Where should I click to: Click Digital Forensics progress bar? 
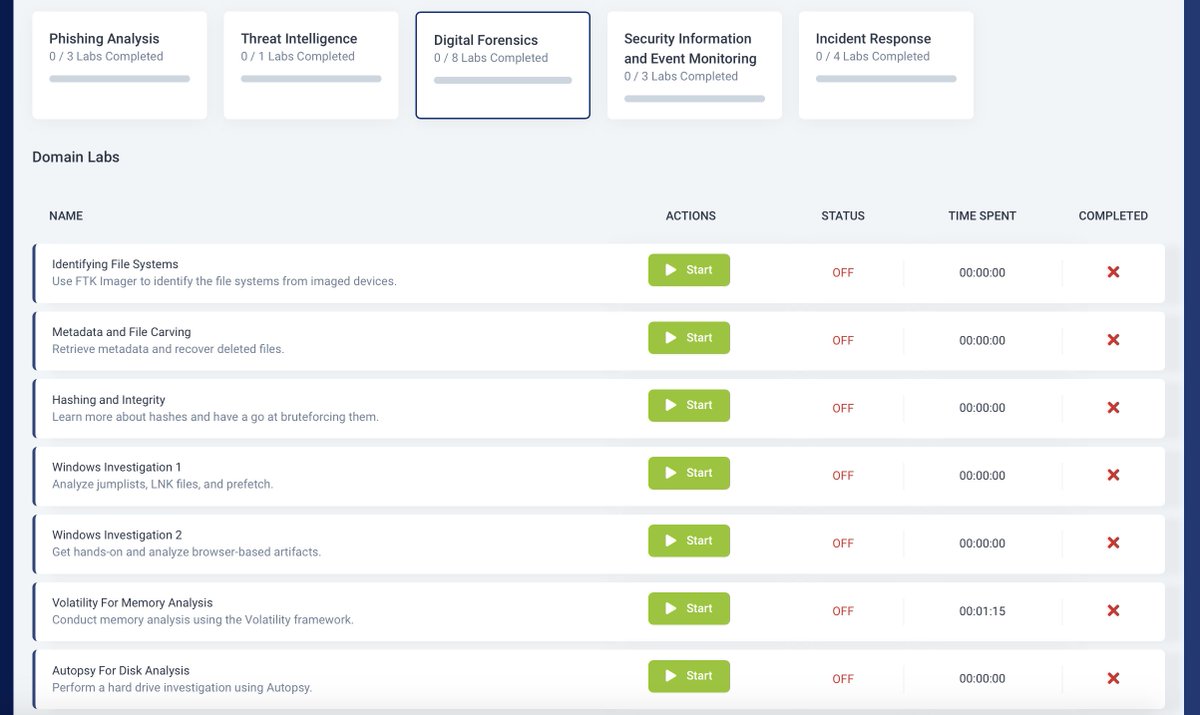coord(503,80)
